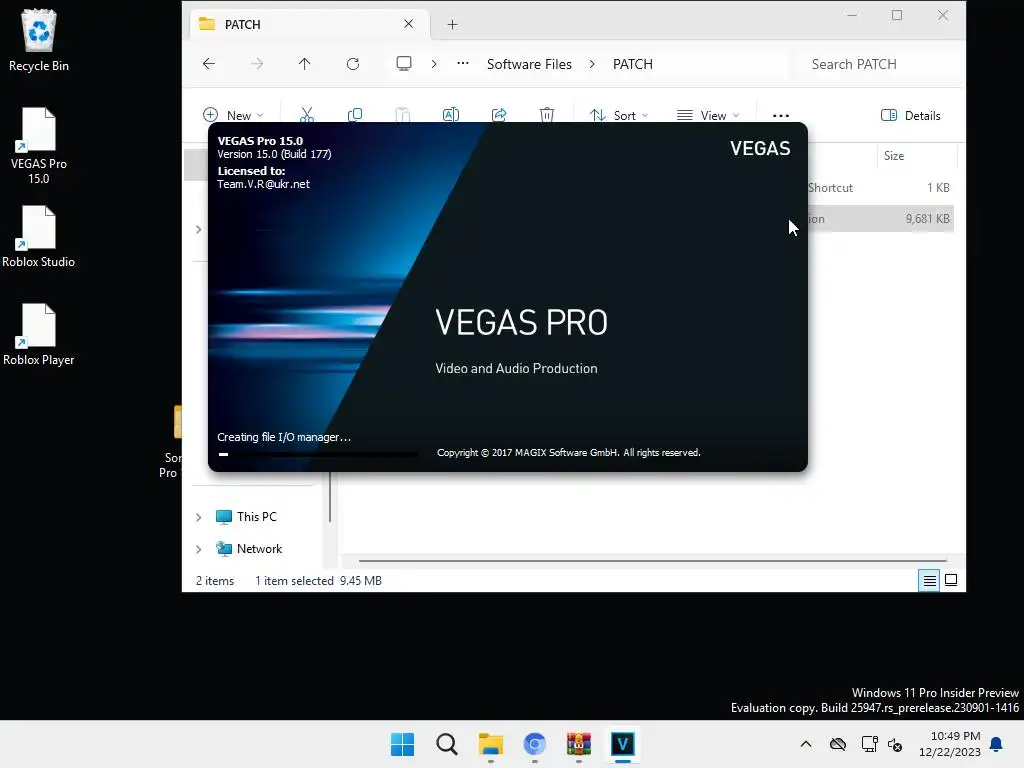Click the horizontal scrollbar in file list
Screen dimensions: 1024x768
[652, 560]
